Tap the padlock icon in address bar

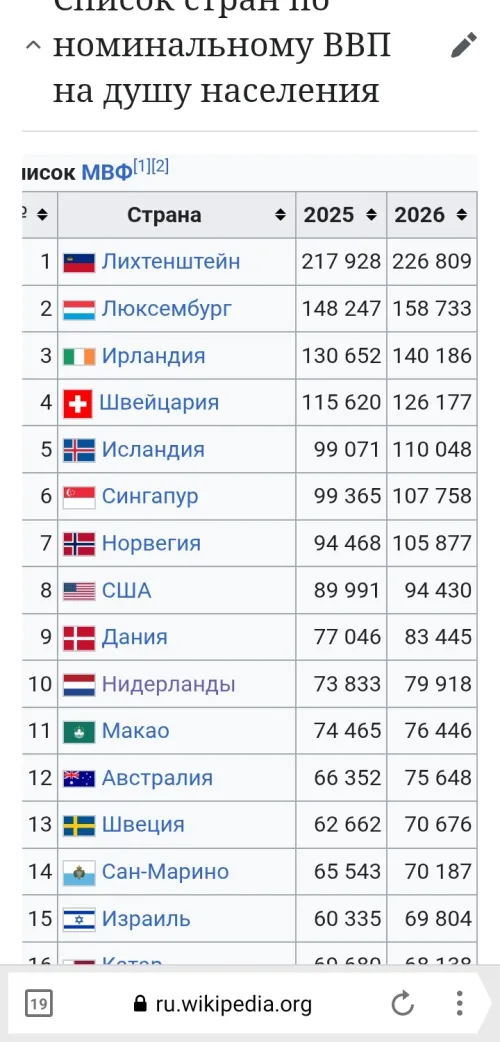coord(140,1003)
